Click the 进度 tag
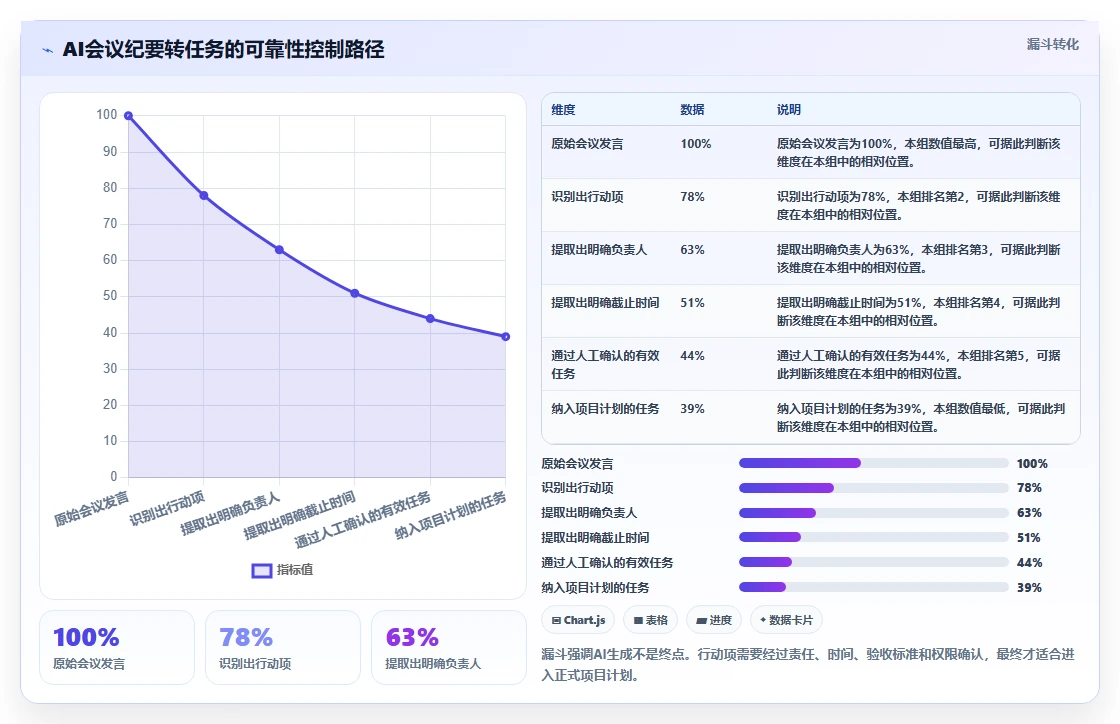 pos(714,620)
